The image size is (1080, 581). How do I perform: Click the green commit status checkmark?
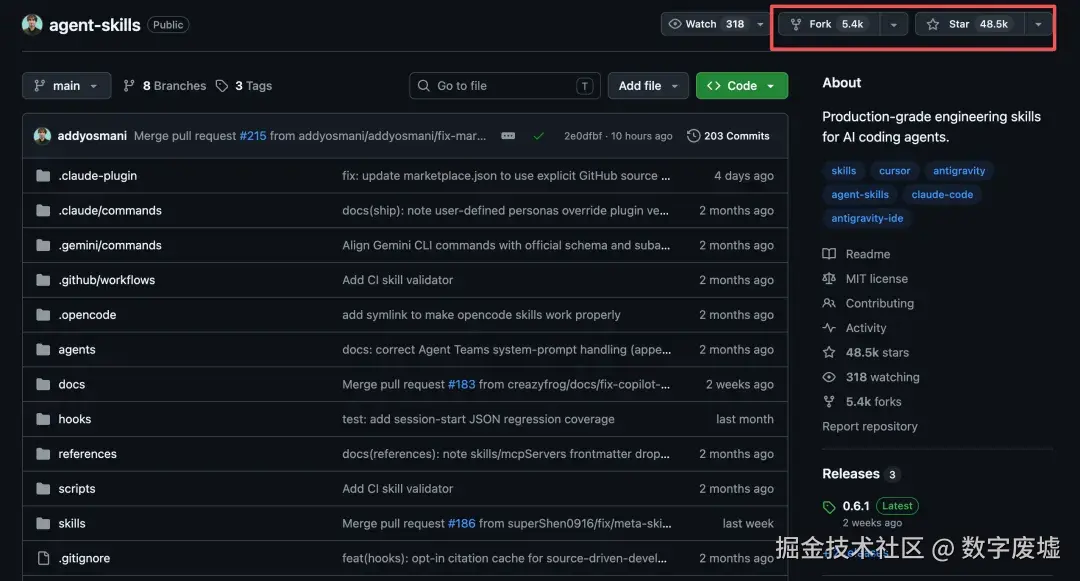[539, 136]
